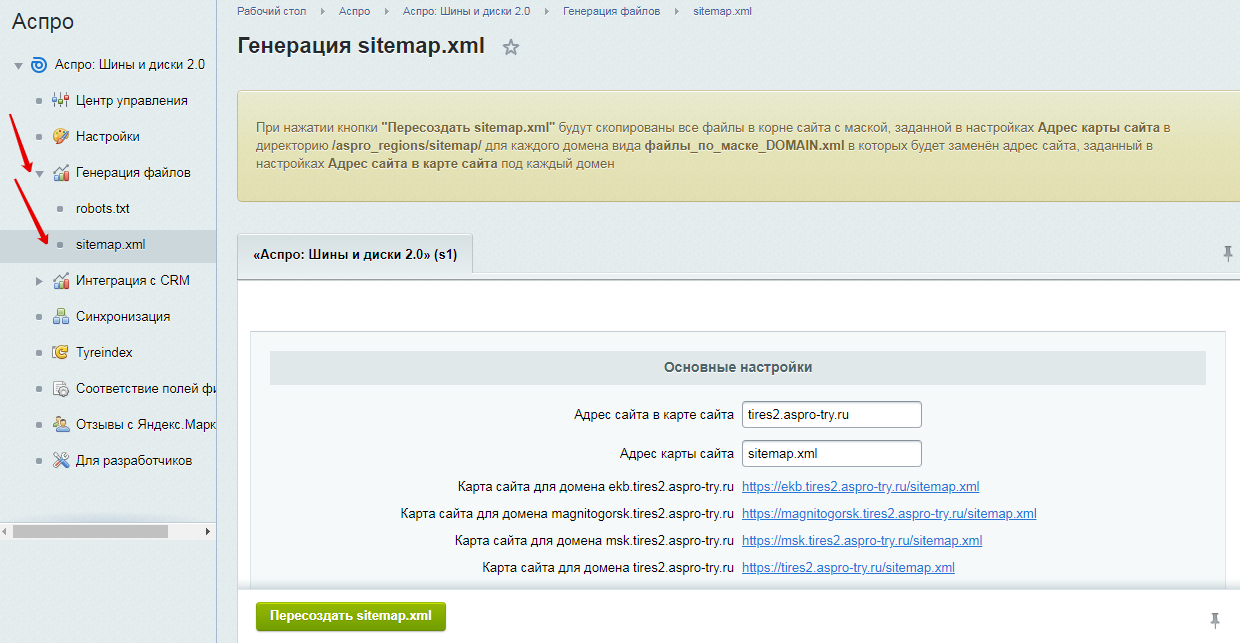Pin the tab panel with top pin icon
Image resolution: width=1240 pixels, height=643 pixels.
point(1228,254)
